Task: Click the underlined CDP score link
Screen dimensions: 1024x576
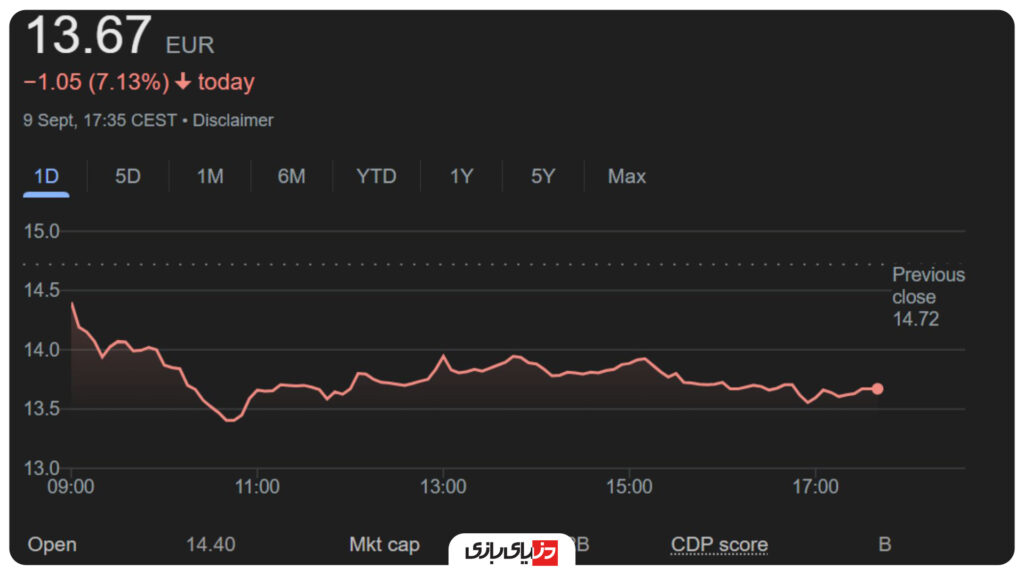Action: [719, 545]
